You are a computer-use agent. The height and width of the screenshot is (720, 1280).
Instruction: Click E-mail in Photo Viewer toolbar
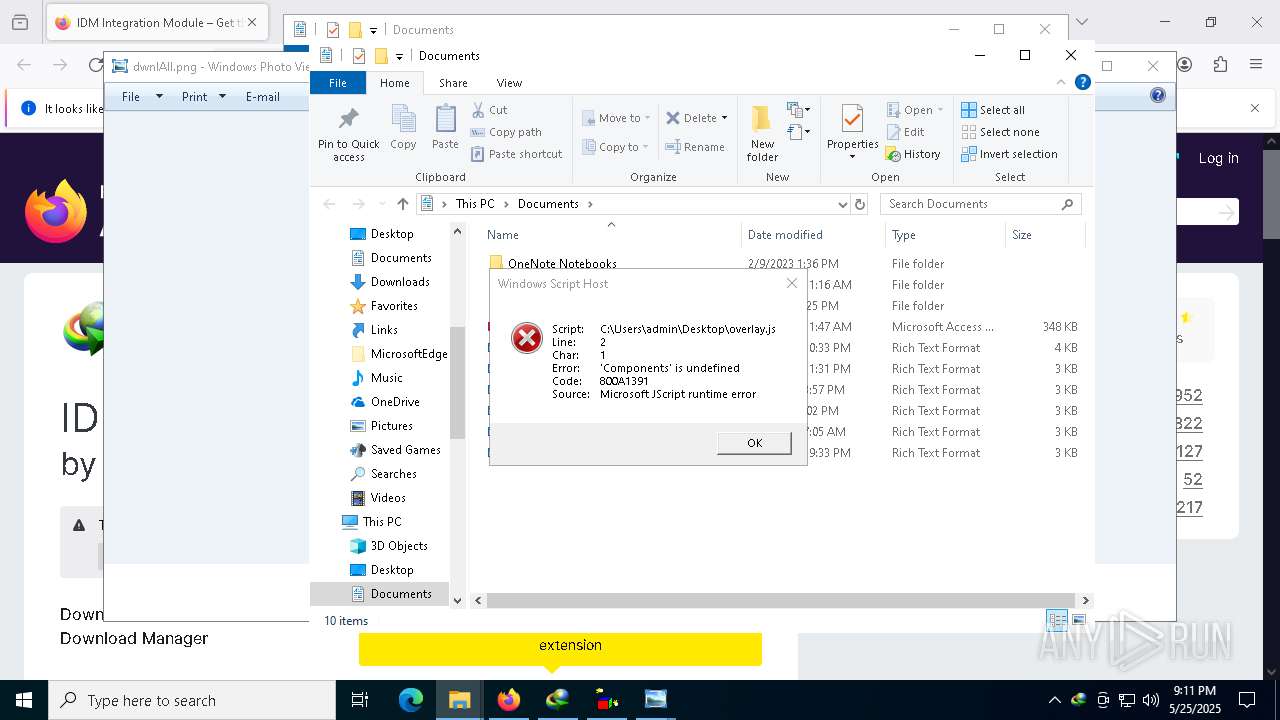coord(262,97)
